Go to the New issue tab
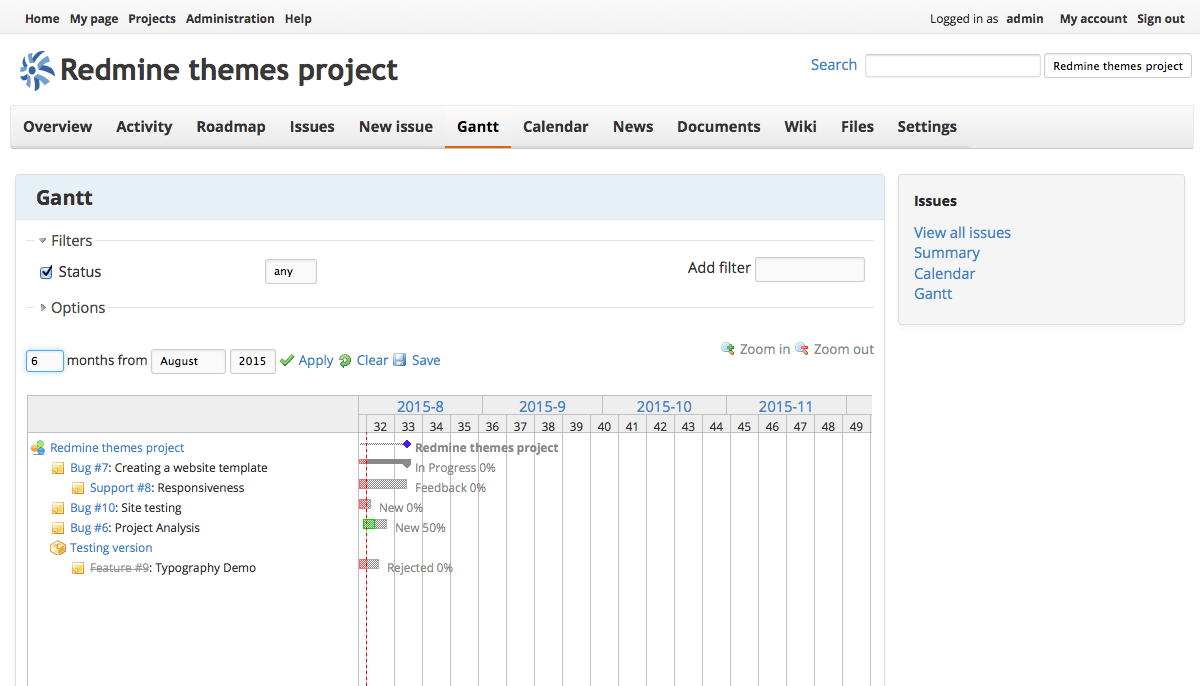The height and width of the screenshot is (686, 1200). point(396,127)
